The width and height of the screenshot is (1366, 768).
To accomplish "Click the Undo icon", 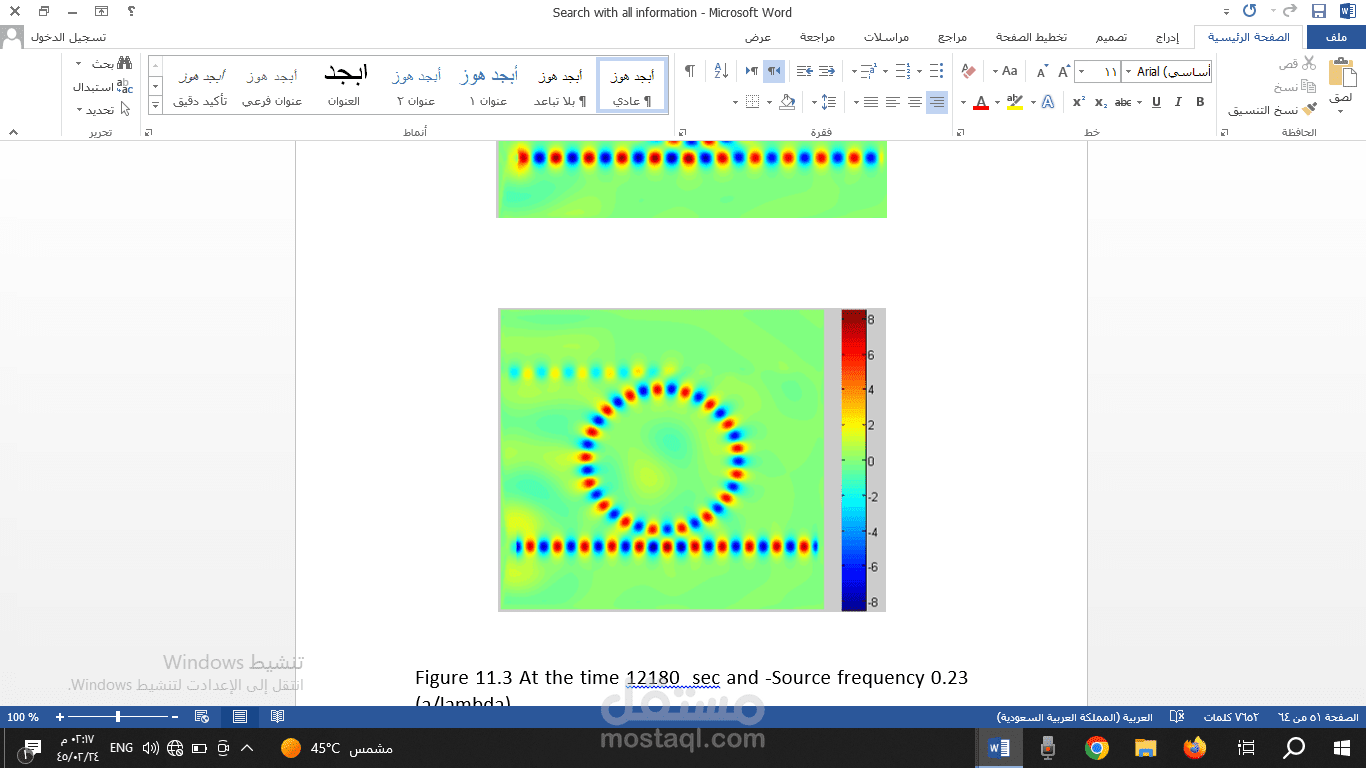I will pos(1251,12).
